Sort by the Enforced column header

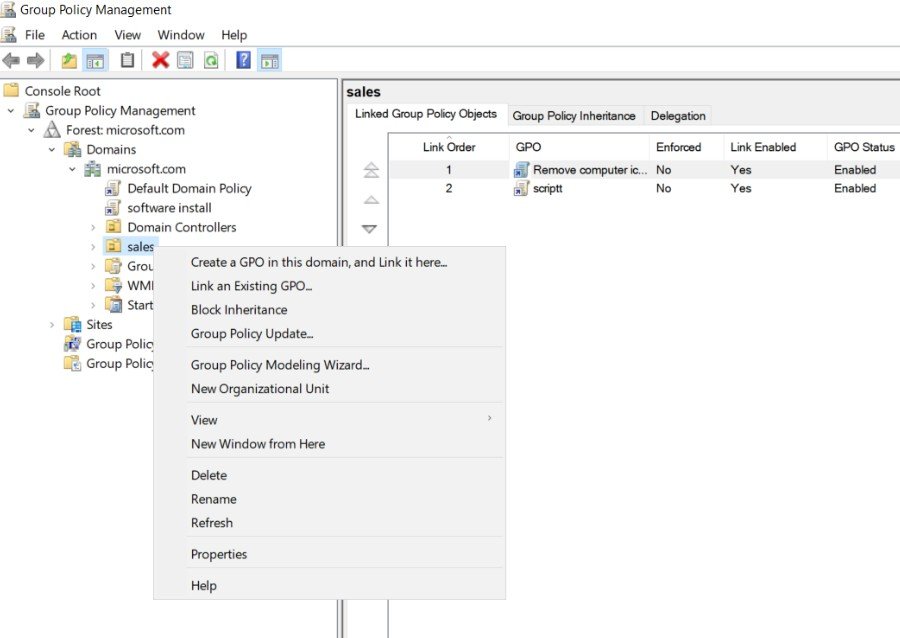(686, 147)
